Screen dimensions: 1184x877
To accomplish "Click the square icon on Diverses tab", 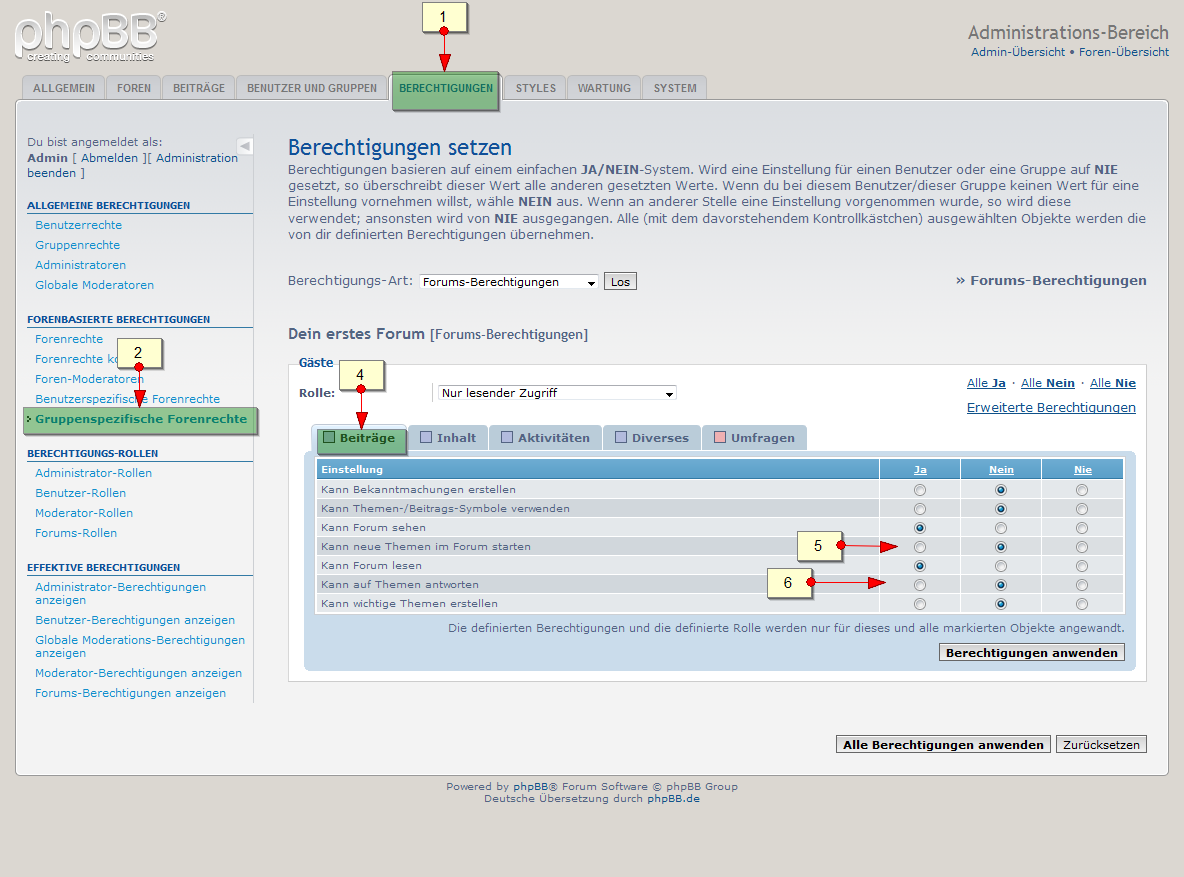I will coord(621,438).
